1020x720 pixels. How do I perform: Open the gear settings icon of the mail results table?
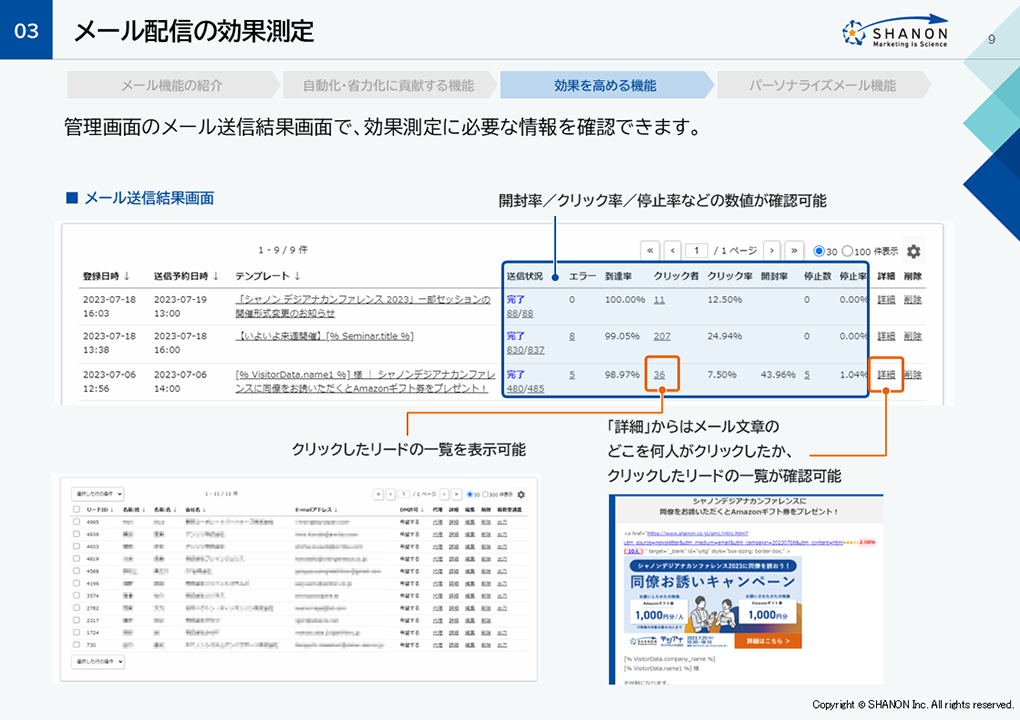click(913, 251)
